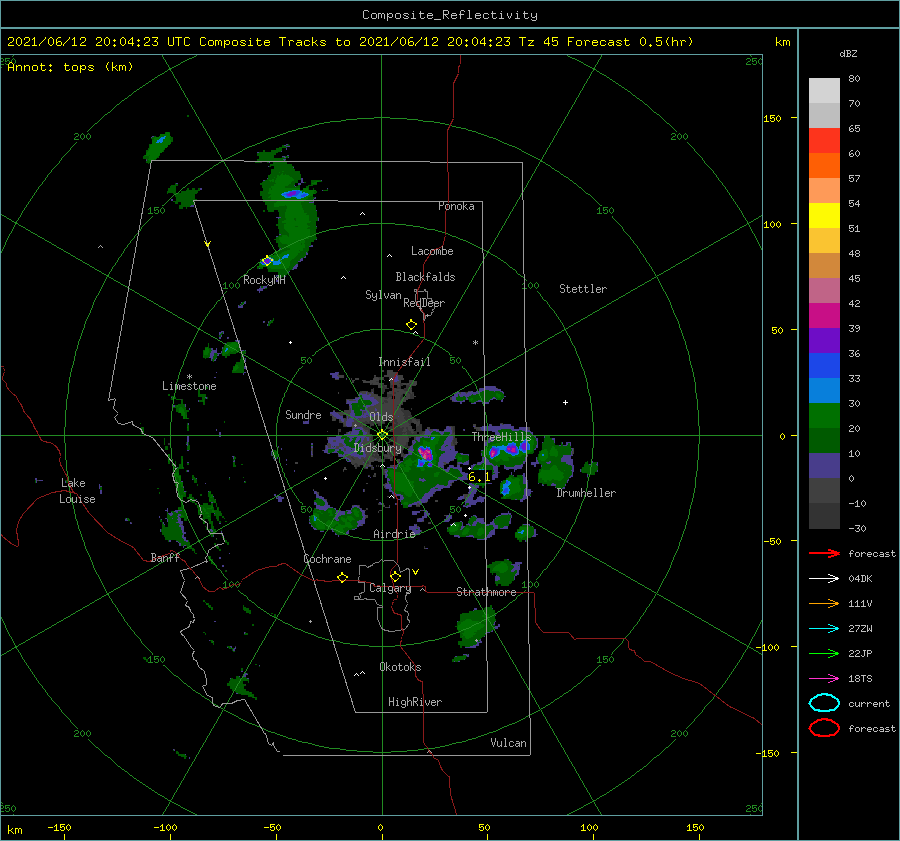Click the green 22JP track arrow
The width and height of the screenshot is (900, 841).
(x=824, y=653)
